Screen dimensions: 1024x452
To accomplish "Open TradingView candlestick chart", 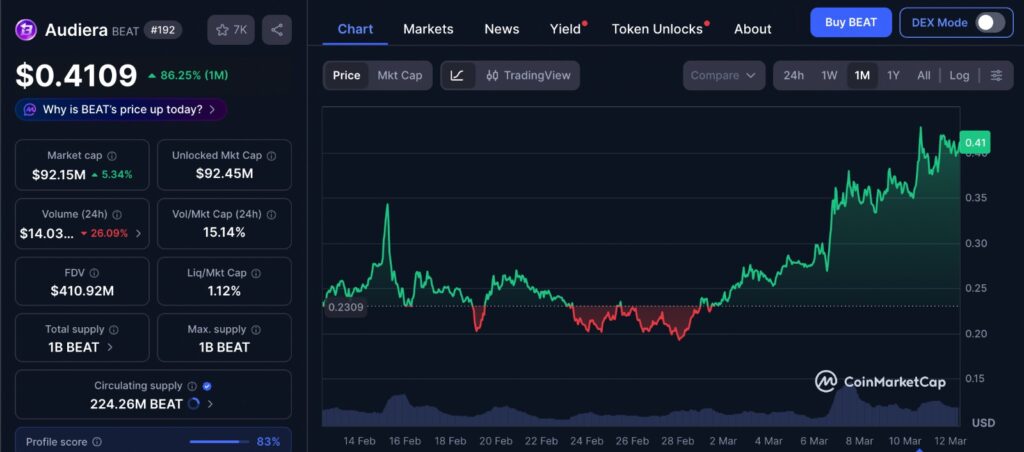I will click(x=528, y=75).
